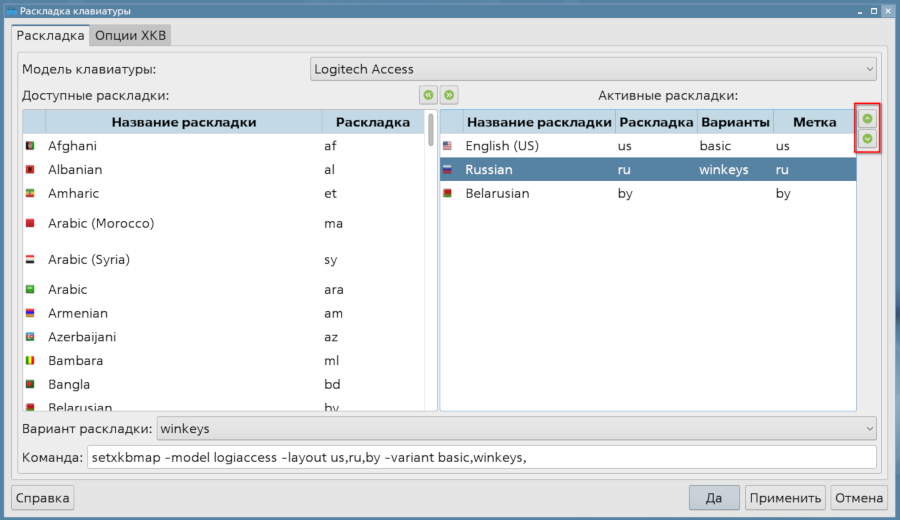Viewport: 900px width, 520px height.
Task: Confirm with the Да button
Action: click(x=714, y=498)
